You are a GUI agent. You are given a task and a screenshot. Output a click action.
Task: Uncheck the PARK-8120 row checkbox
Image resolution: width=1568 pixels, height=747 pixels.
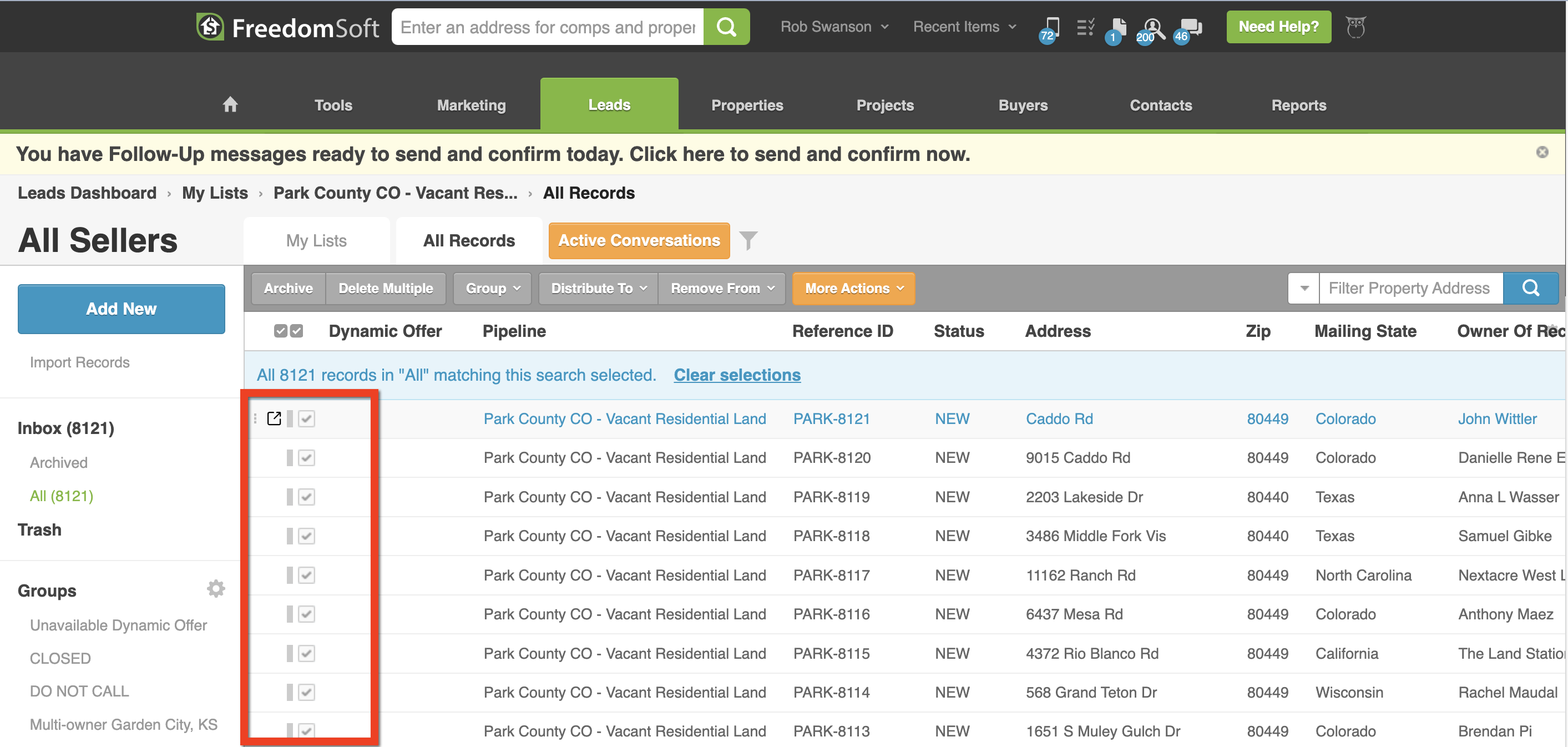(306, 458)
